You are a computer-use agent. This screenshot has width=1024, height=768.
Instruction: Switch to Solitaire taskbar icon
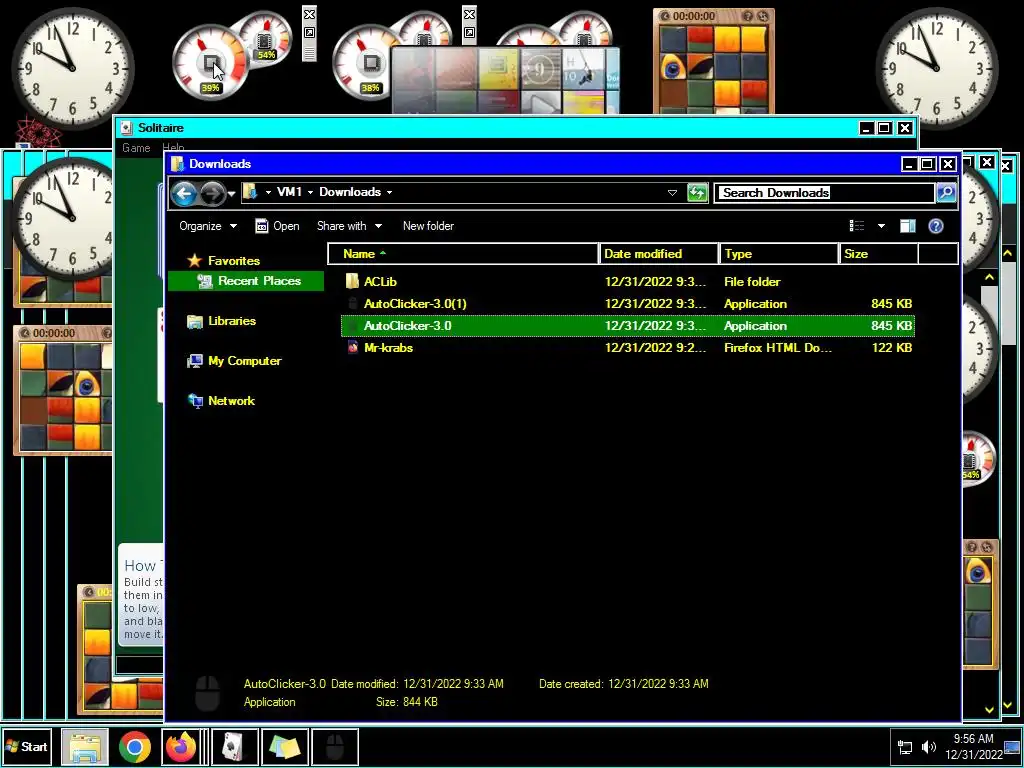coord(233,746)
